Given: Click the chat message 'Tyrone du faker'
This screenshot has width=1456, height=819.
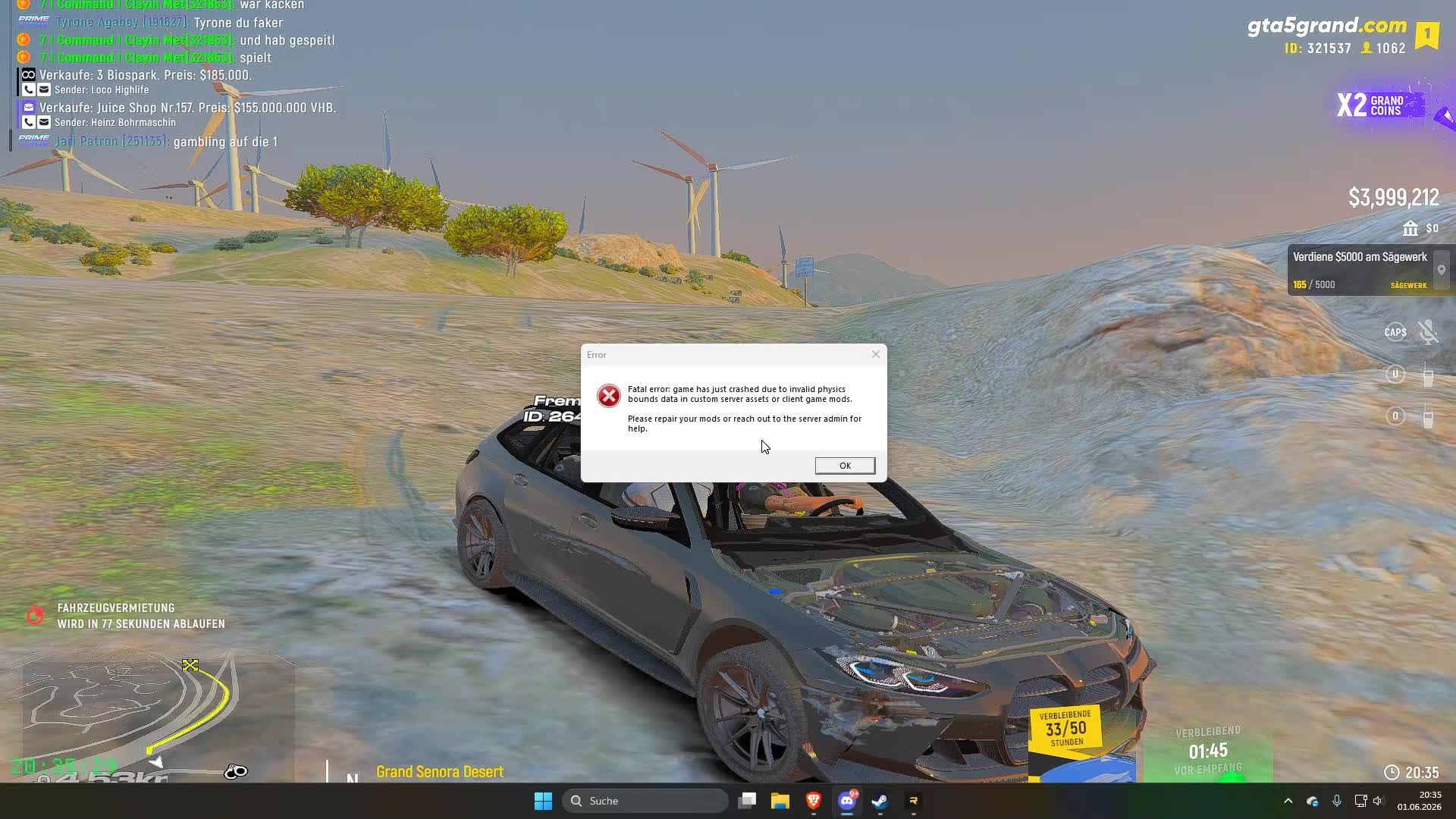Looking at the screenshot, I should 238,23.
